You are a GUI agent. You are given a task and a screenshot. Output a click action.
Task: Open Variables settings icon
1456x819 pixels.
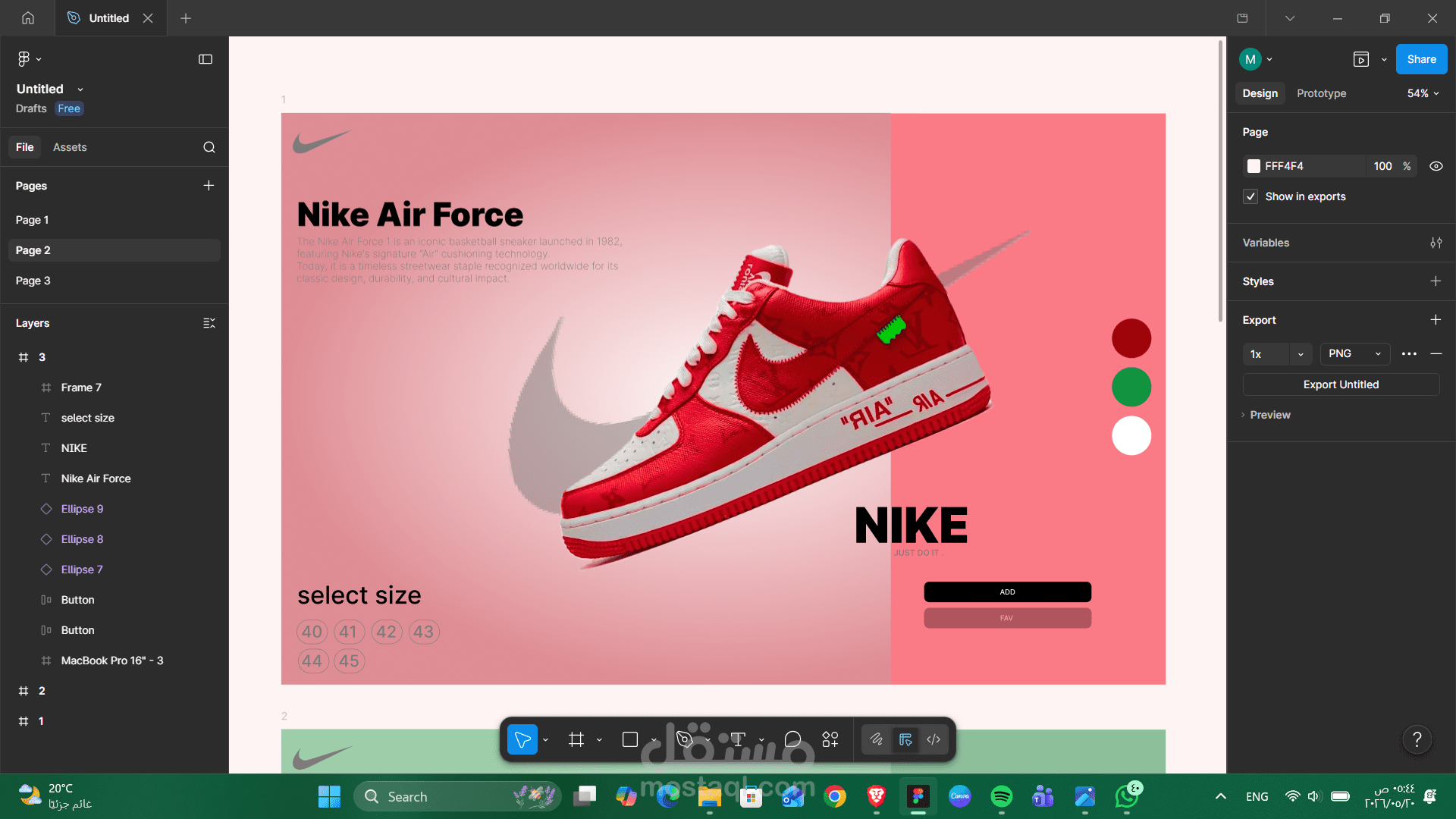(x=1436, y=243)
